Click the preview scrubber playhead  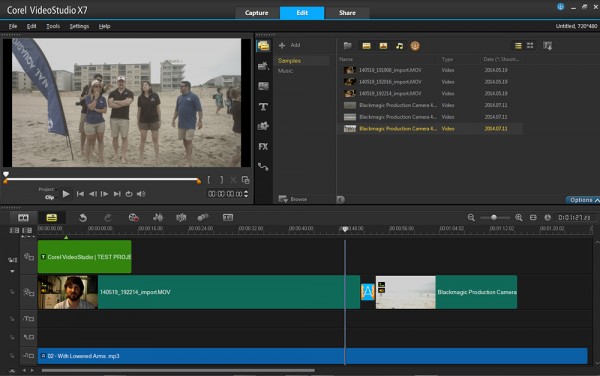tap(6, 174)
